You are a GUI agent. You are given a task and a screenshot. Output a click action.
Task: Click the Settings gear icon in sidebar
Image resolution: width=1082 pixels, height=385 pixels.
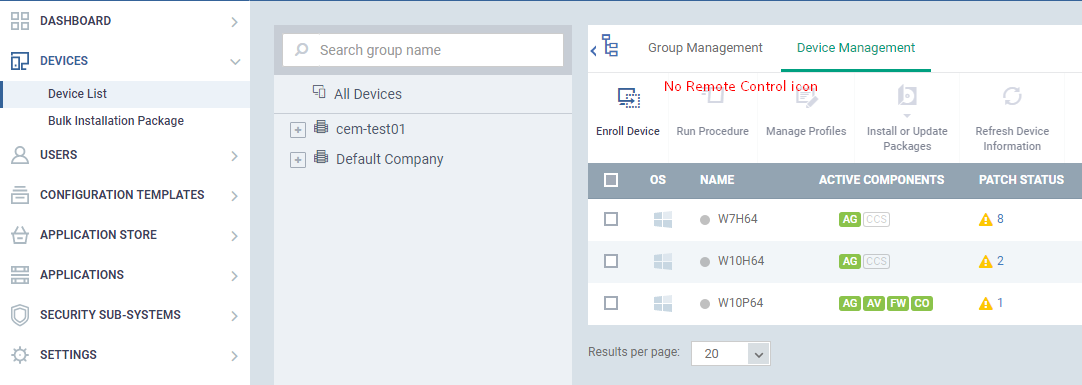[20, 355]
